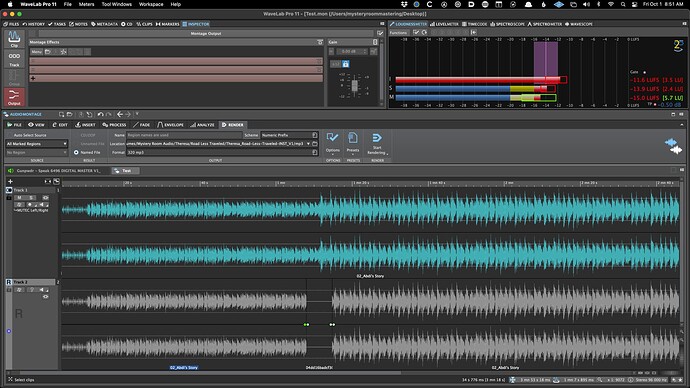Open the Edit ribbon tab
This screenshot has height=388, width=690.
(60, 125)
